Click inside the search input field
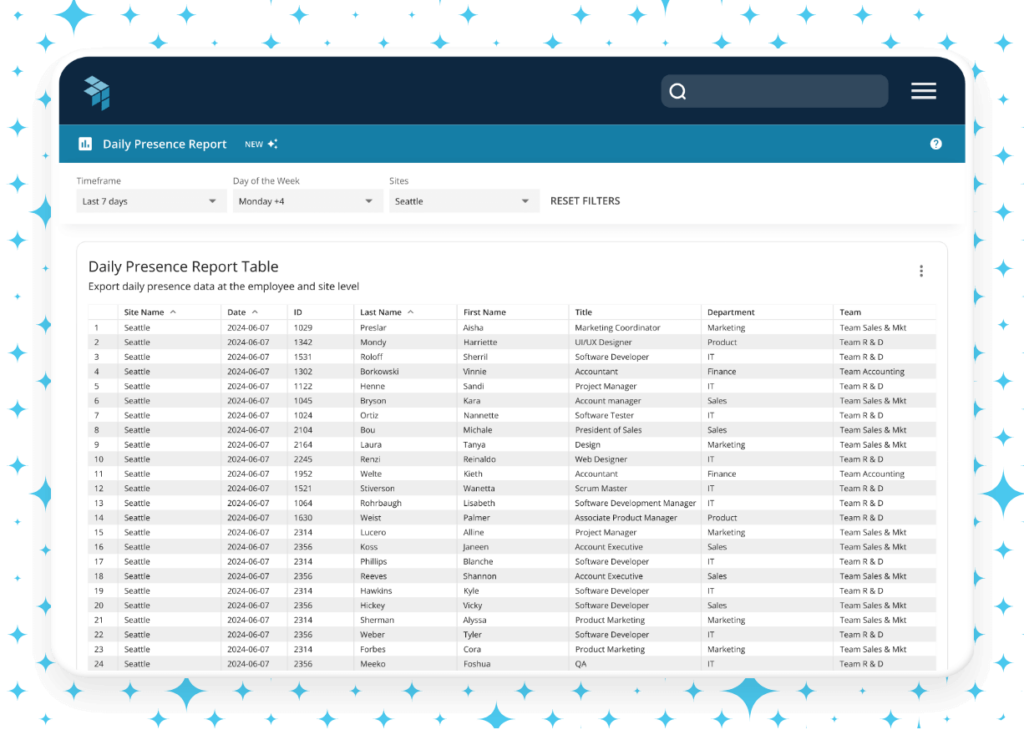The image size is (1024, 745). pos(780,91)
